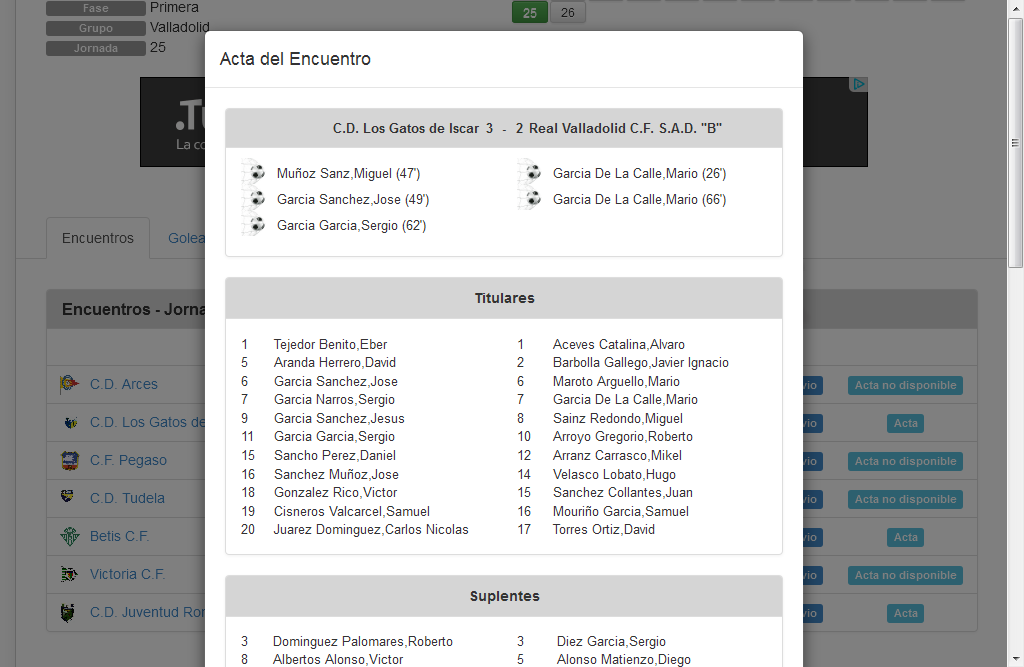1024x667 pixels.
Task: Click the Victoria C.F. team crest
Action: coord(69,574)
